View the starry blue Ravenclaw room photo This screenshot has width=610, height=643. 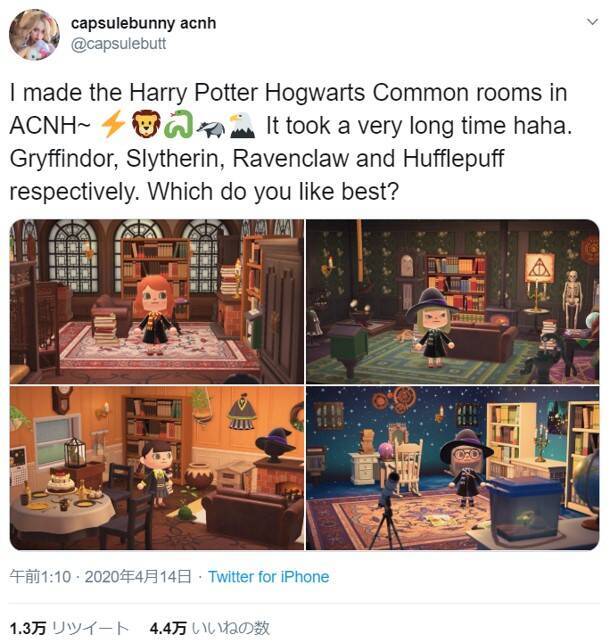tap(453, 468)
